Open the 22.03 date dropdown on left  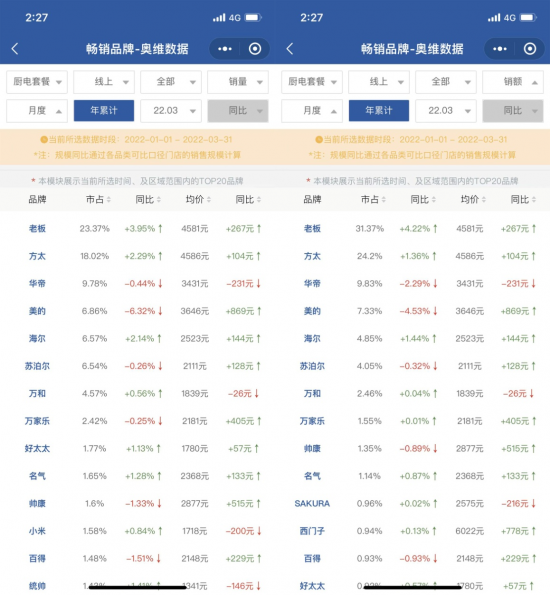[x=171, y=110]
